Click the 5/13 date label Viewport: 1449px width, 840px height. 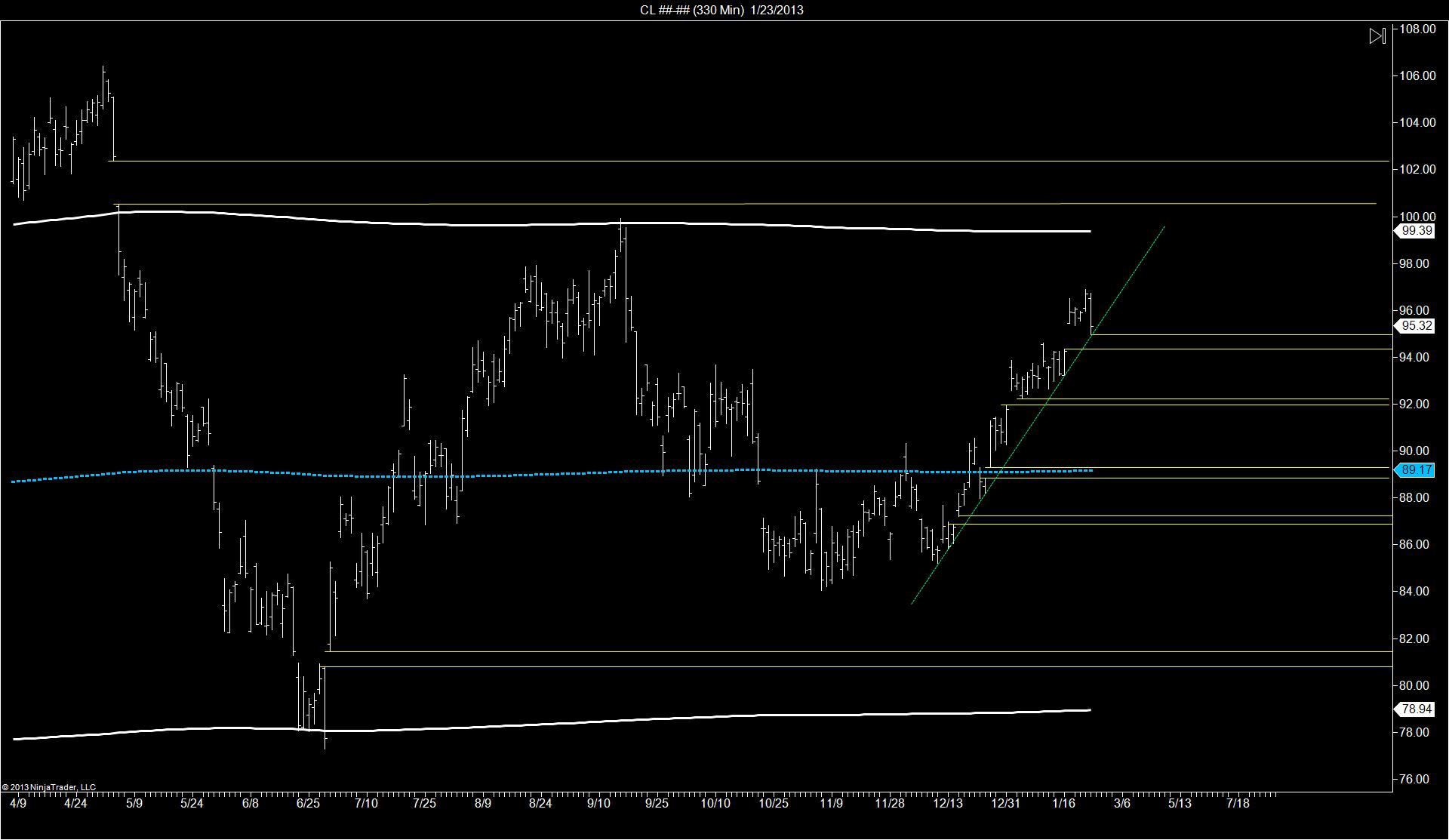pyautogui.click(x=1180, y=803)
